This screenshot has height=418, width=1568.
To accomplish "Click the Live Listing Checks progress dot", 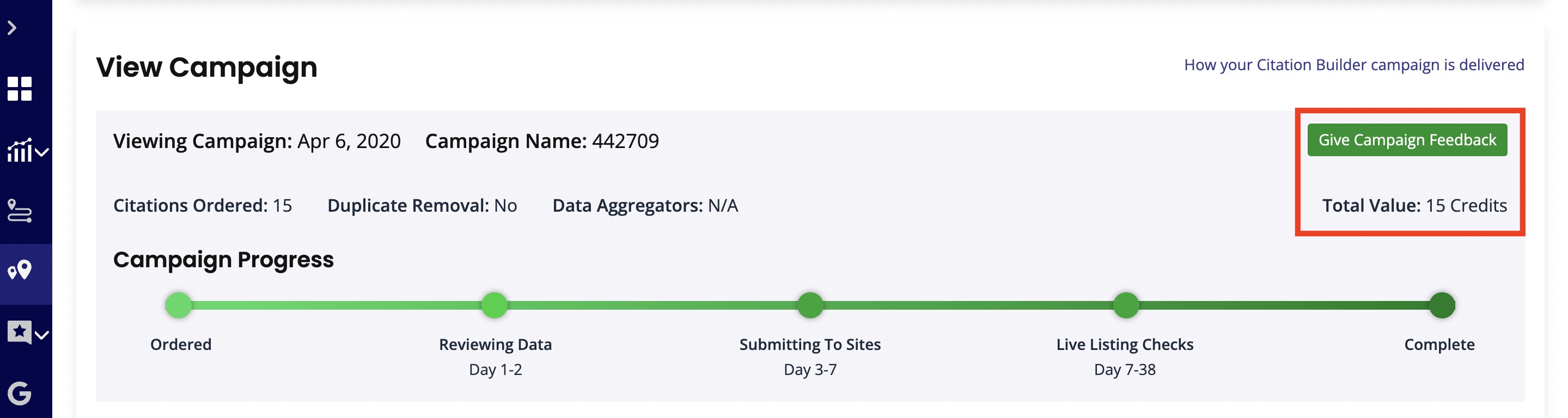I will click(1126, 305).
